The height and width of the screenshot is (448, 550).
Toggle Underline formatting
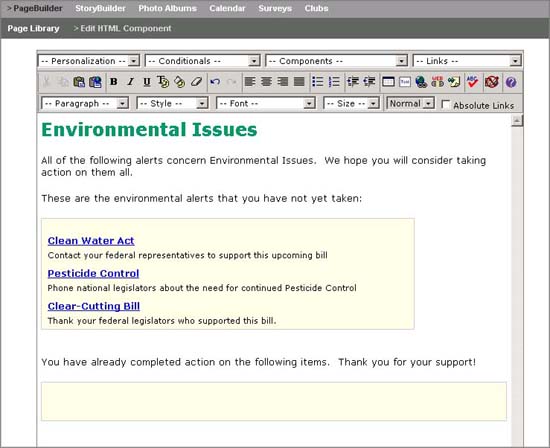147,82
